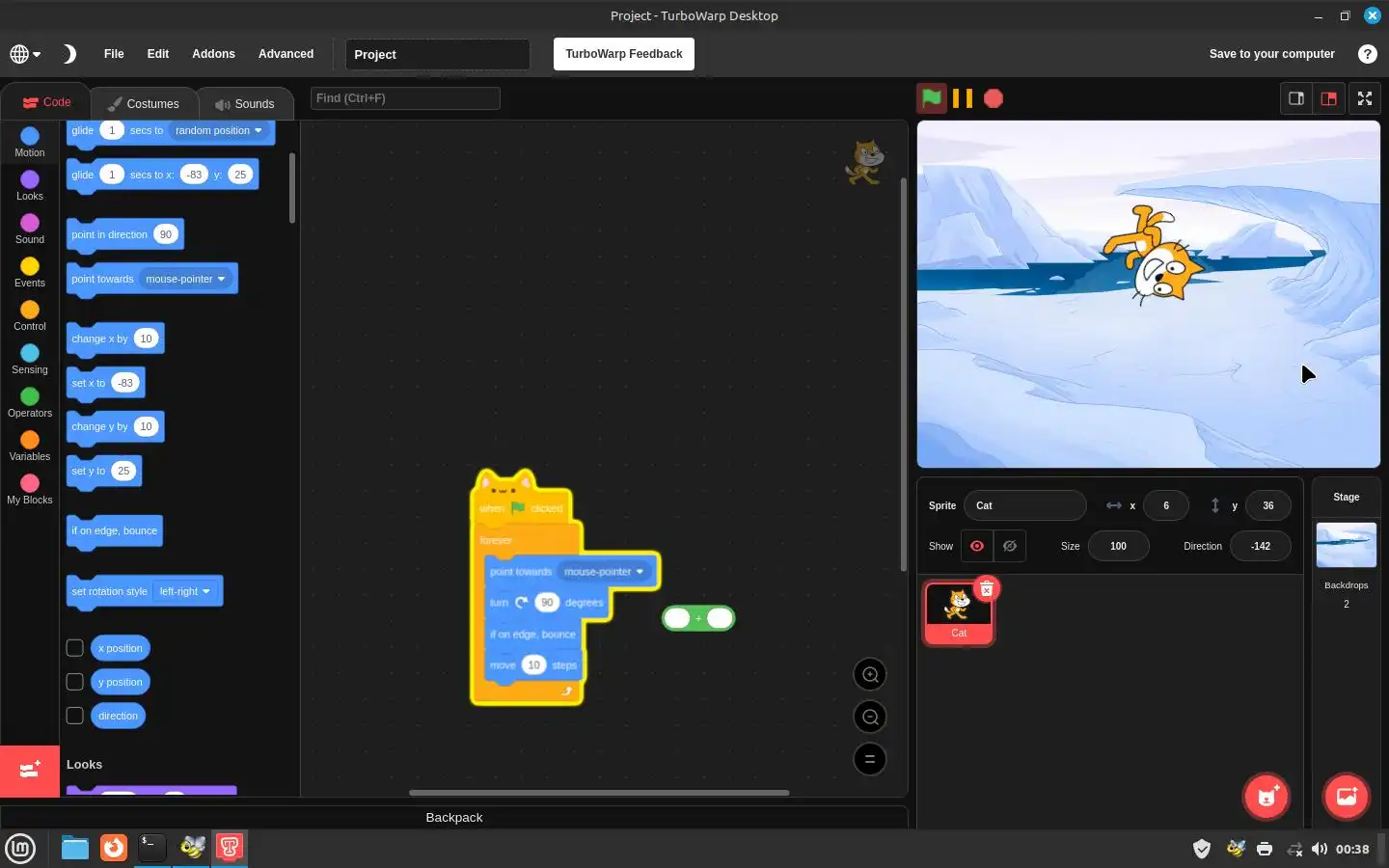Screen dimensions: 1389x868
Task: Click the workspace horizontal scrollbar
Action: [599, 793]
